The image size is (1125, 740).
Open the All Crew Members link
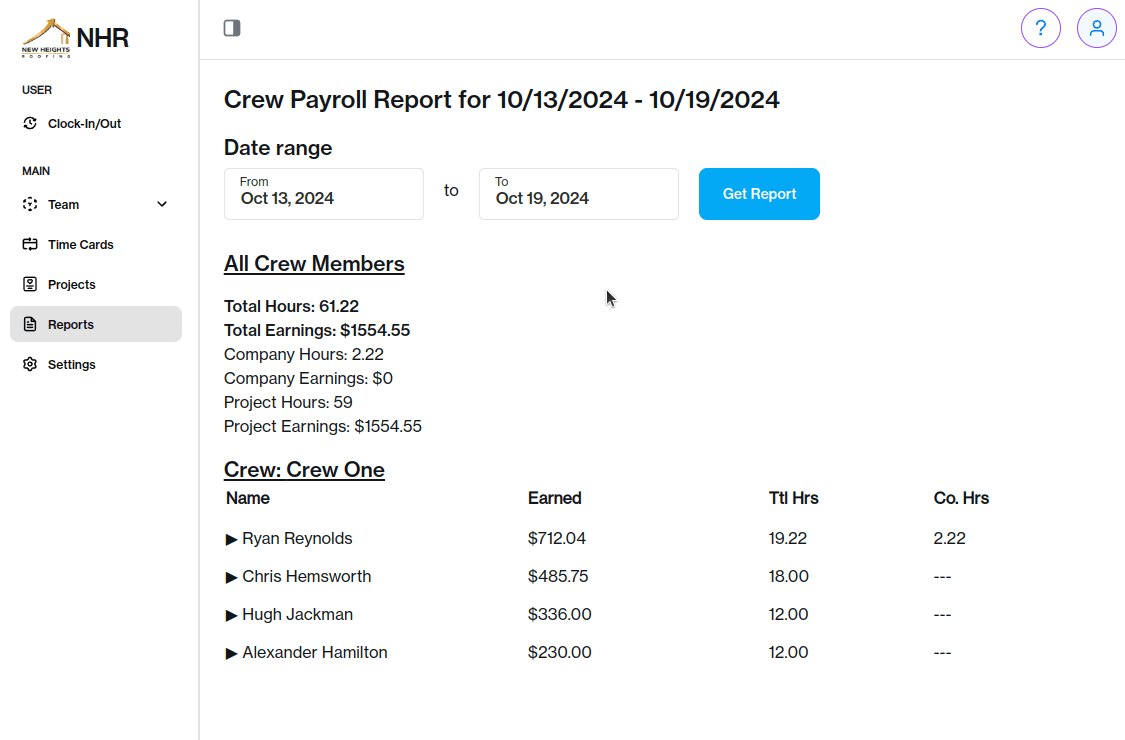314,263
